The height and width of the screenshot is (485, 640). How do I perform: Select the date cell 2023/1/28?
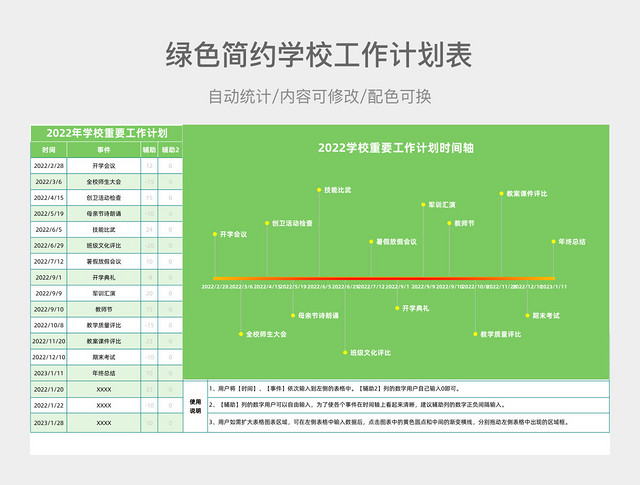click(x=49, y=423)
